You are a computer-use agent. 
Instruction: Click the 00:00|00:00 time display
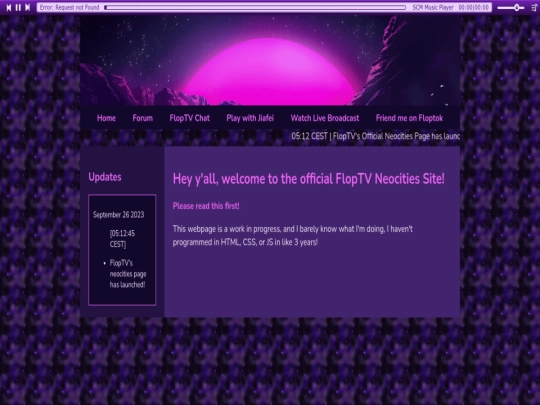coord(474,7)
